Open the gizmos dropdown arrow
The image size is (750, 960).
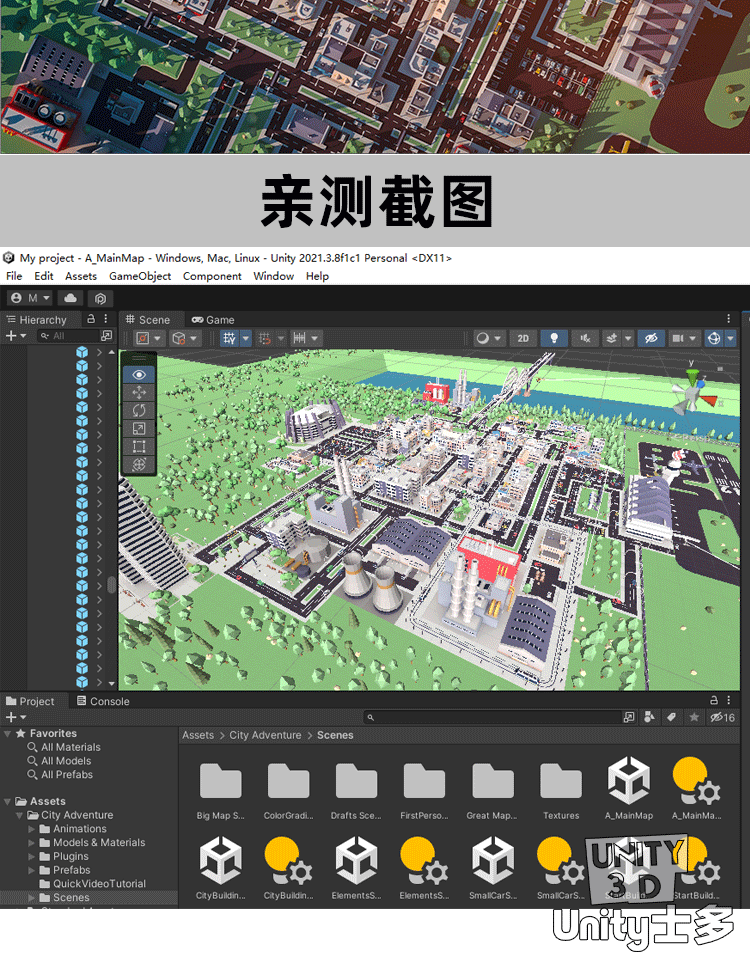[x=730, y=338]
